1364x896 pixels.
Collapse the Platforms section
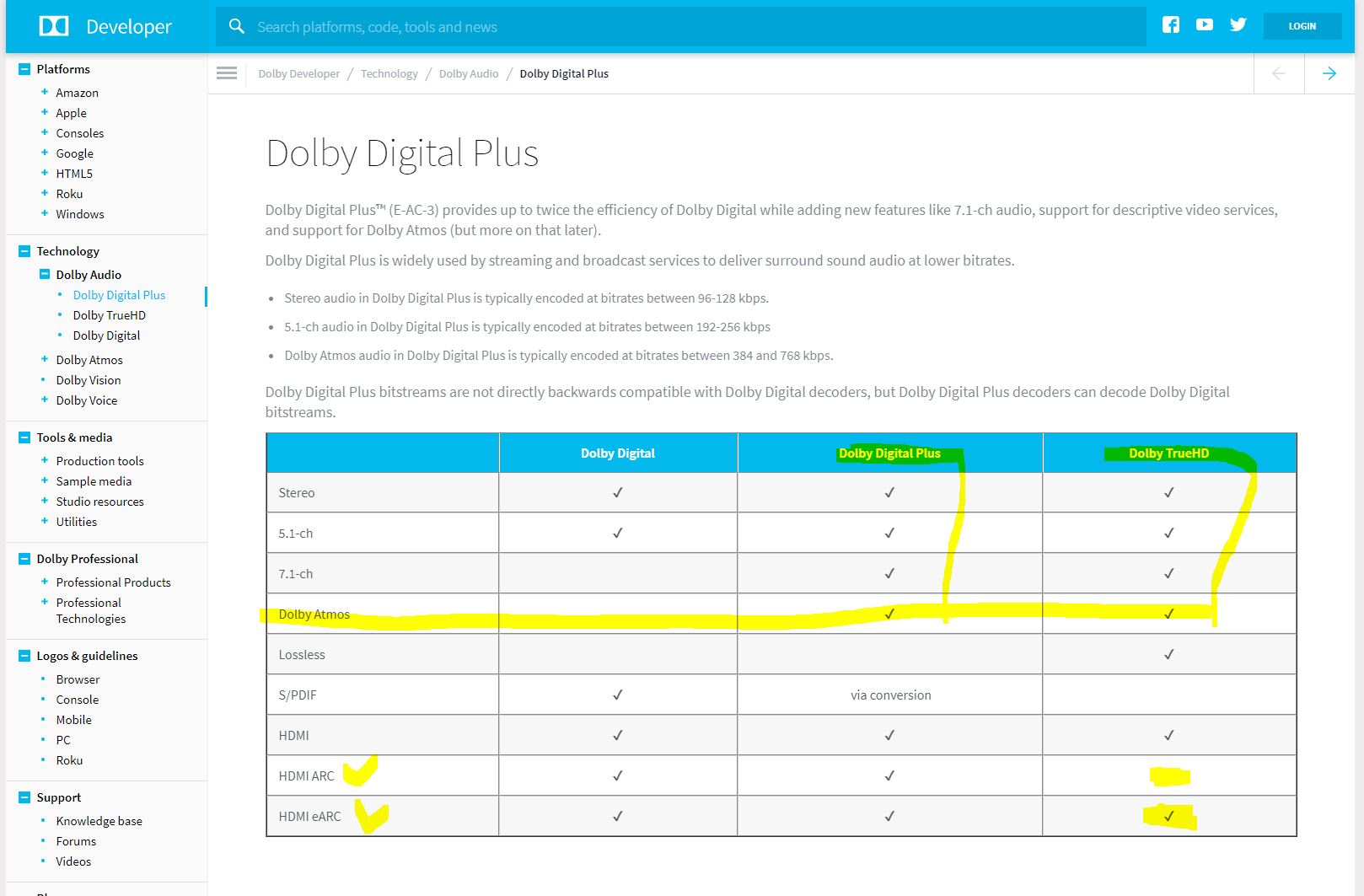tap(24, 69)
